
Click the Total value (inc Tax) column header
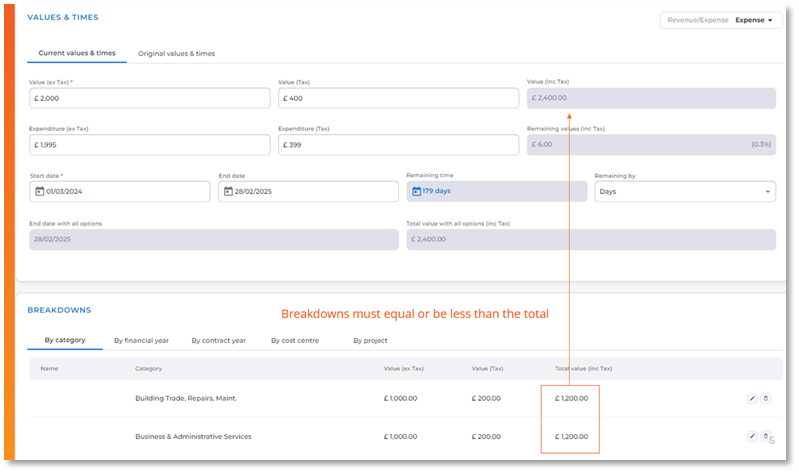583,369
